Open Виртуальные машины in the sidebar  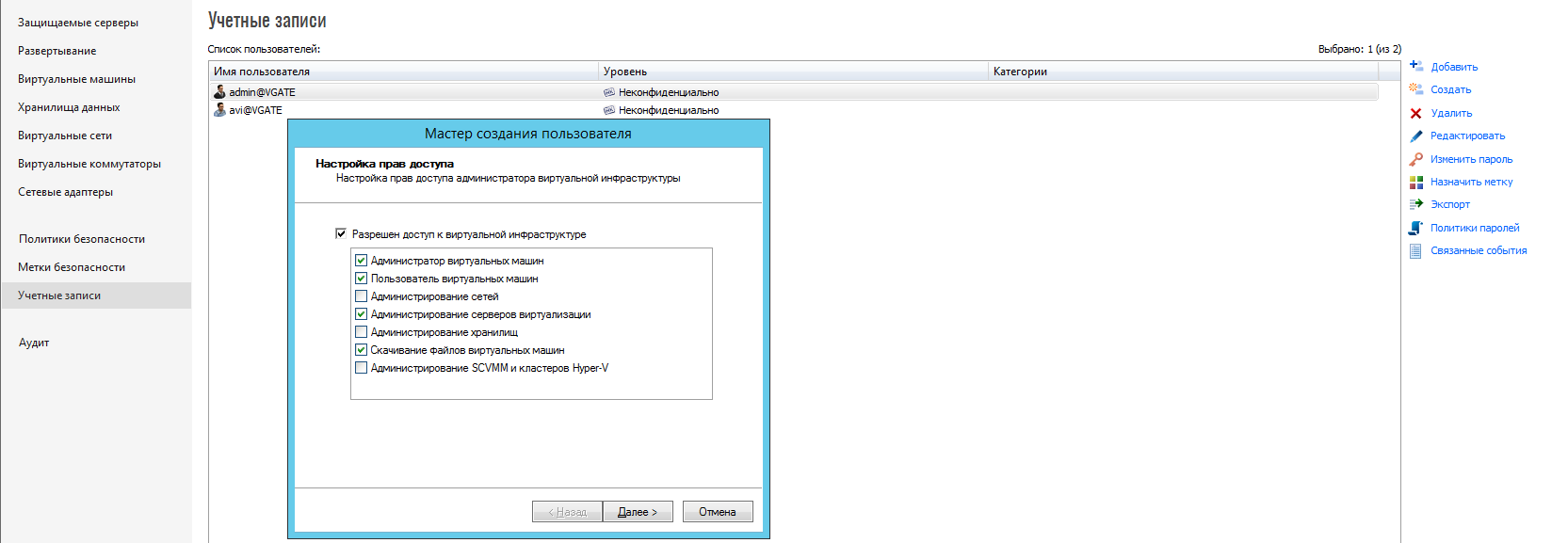[x=76, y=79]
